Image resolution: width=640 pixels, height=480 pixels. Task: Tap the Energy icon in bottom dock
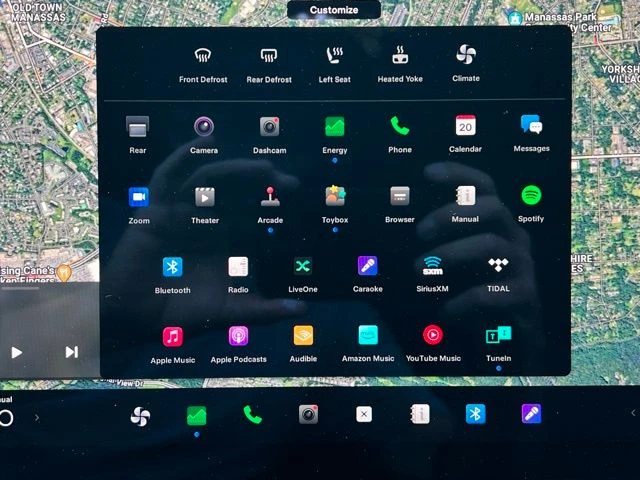tap(196, 416)
